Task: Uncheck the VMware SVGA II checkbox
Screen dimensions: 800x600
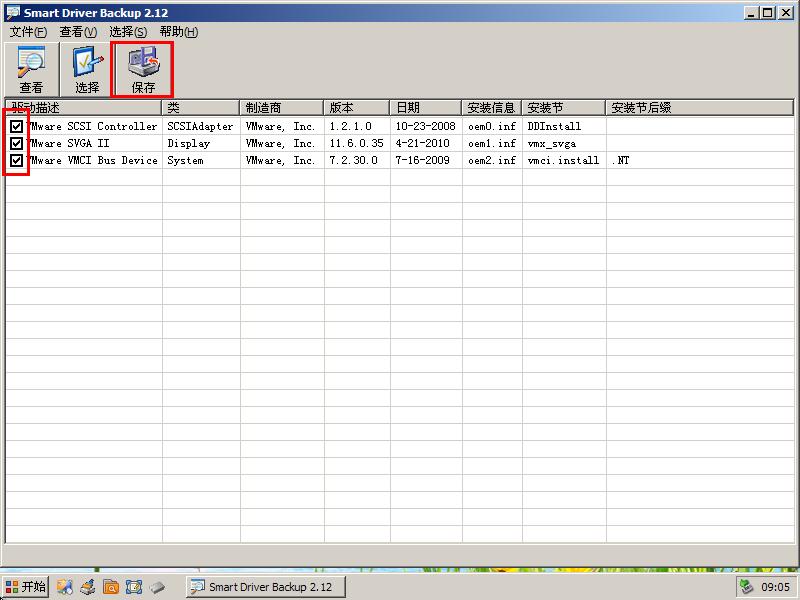Action: [16, 143]
